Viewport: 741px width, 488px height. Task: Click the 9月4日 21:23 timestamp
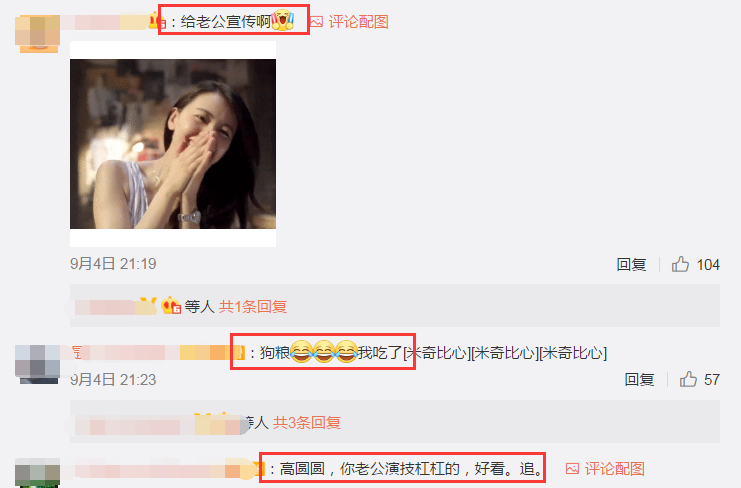pyautogui.click(x=113, y=379)
